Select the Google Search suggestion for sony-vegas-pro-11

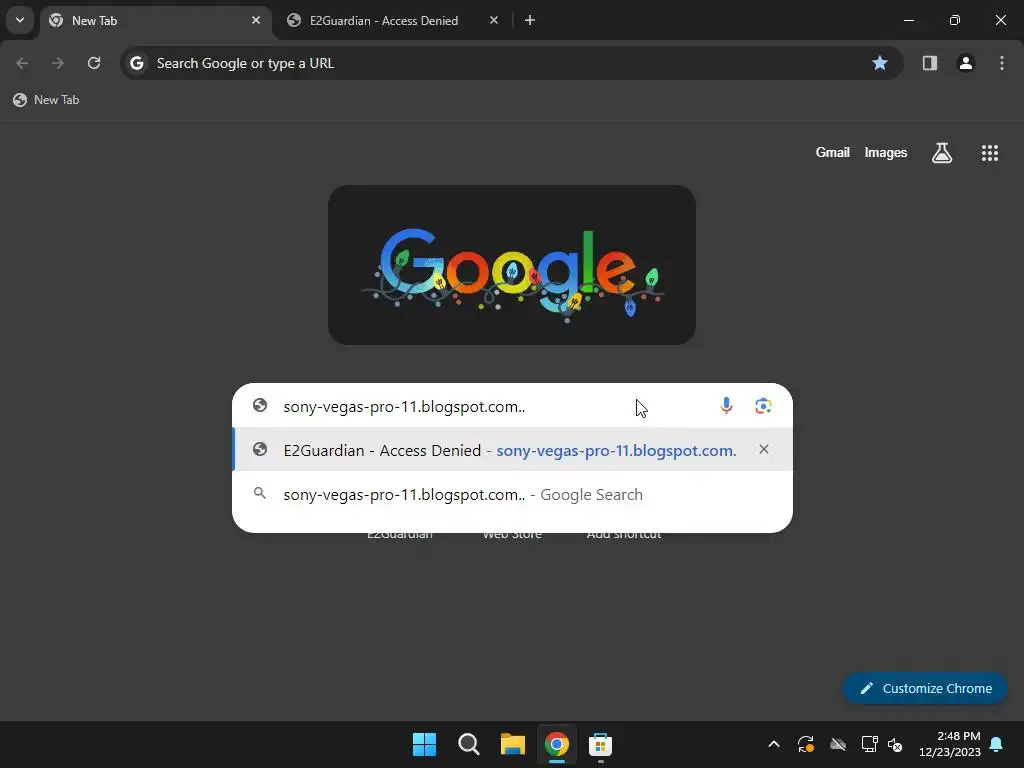[512, 494]
